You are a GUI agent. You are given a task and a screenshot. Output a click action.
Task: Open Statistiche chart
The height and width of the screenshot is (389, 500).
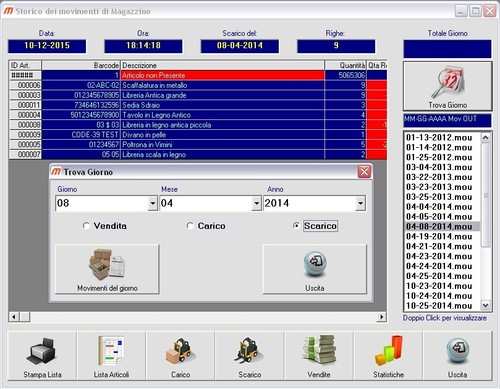tap(388, 356)
